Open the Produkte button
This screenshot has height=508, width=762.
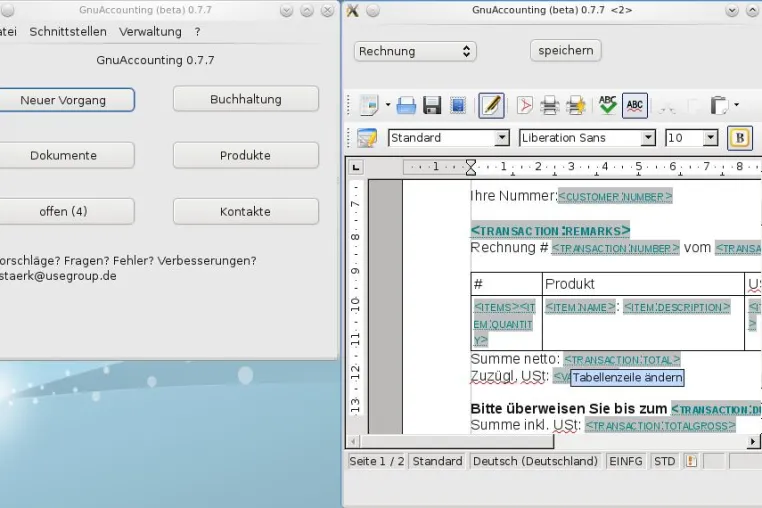(x=246, y=156)
